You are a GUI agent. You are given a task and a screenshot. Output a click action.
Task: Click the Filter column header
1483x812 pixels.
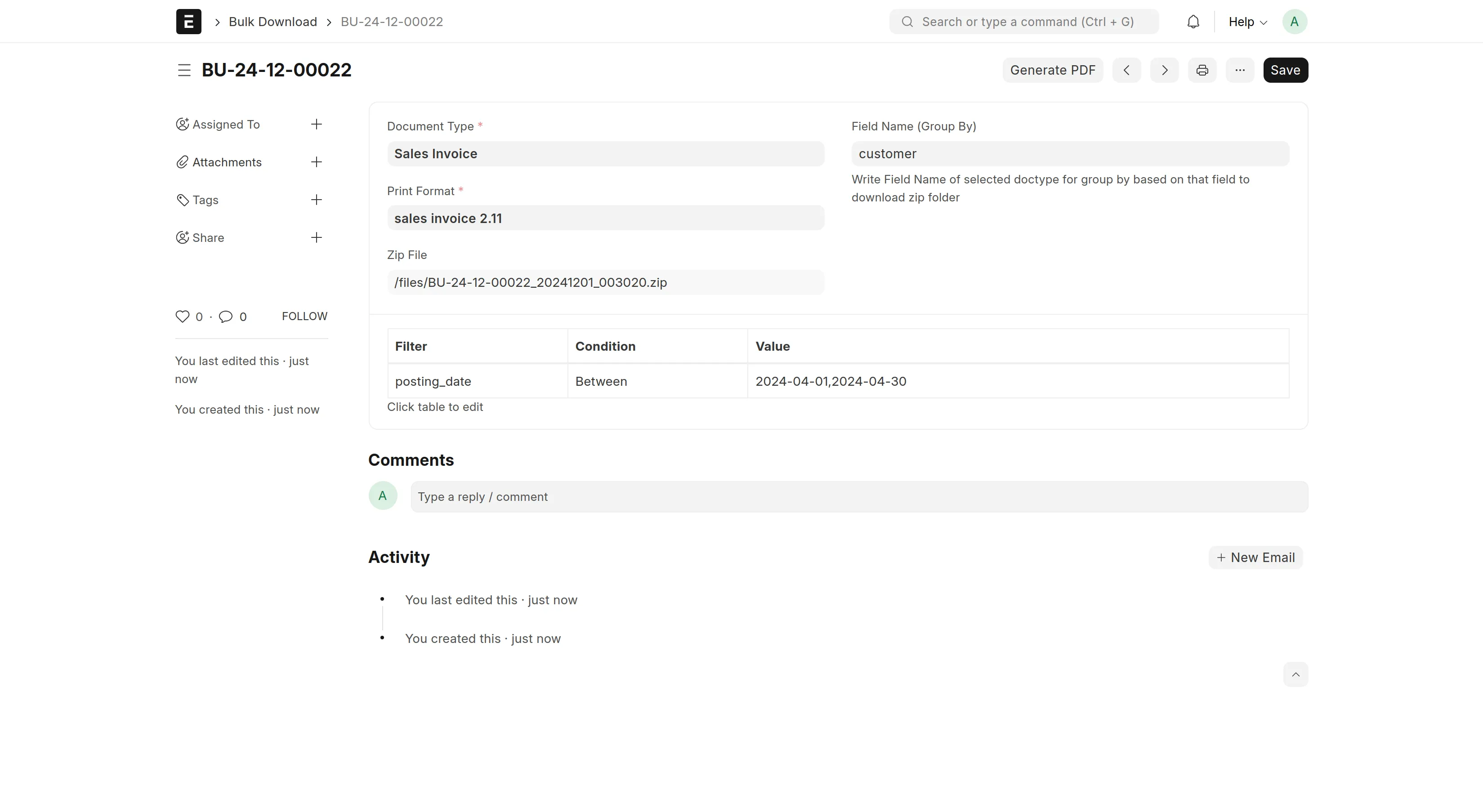tap(477, 347)
